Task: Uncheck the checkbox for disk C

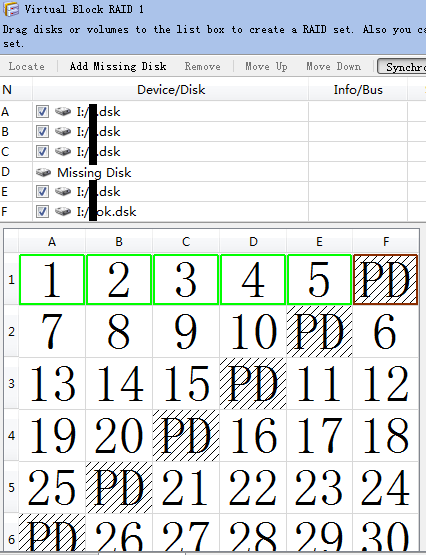Action: pyautogui.click(x=42, y=151)
